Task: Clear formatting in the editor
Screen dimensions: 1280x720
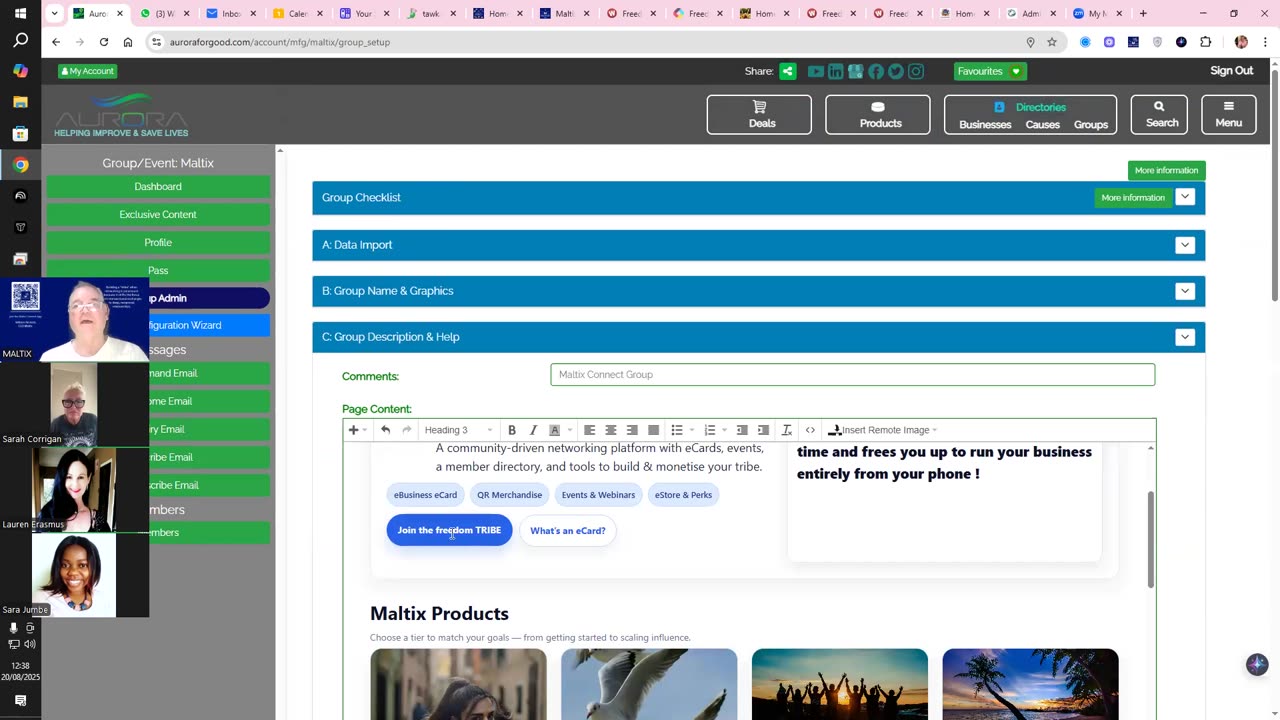Action: tap(787, 430)
